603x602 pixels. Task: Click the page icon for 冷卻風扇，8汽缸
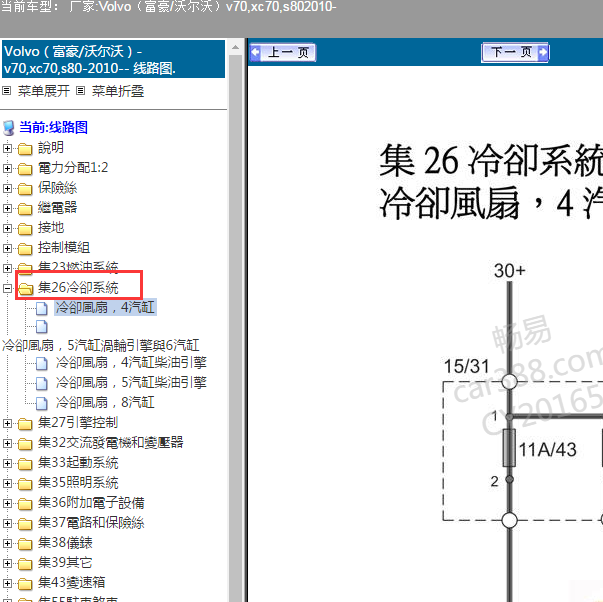tap(42, 403)
